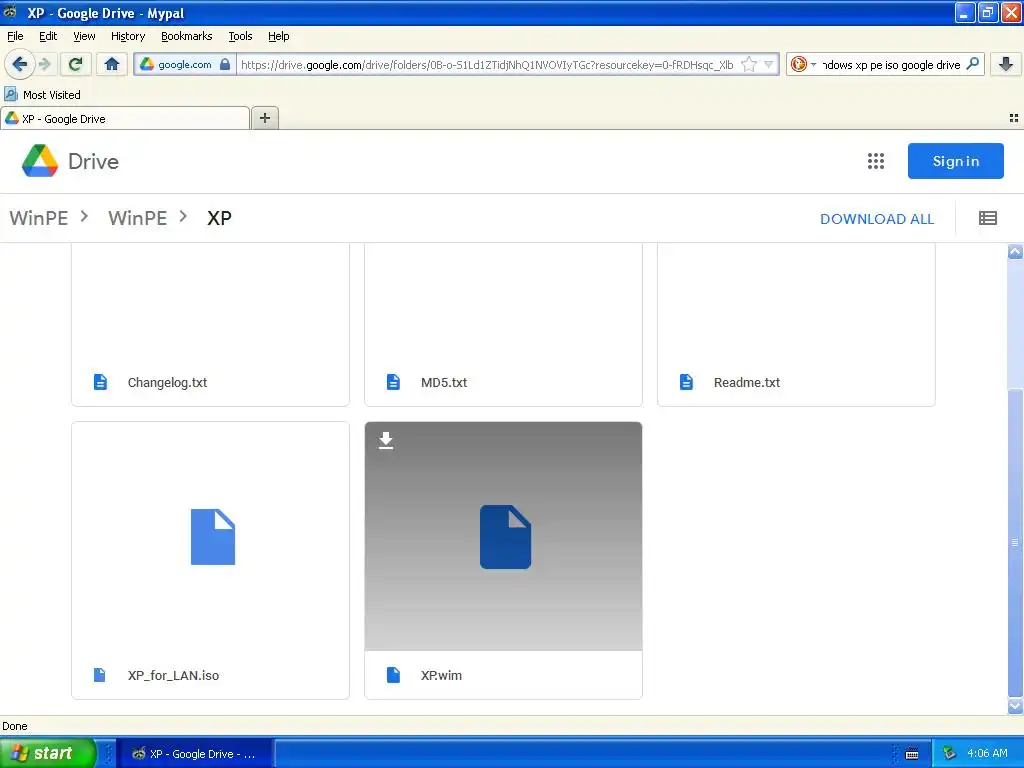Open the View menu
This screenshot has width=1024, height=768.
point(84,36)
